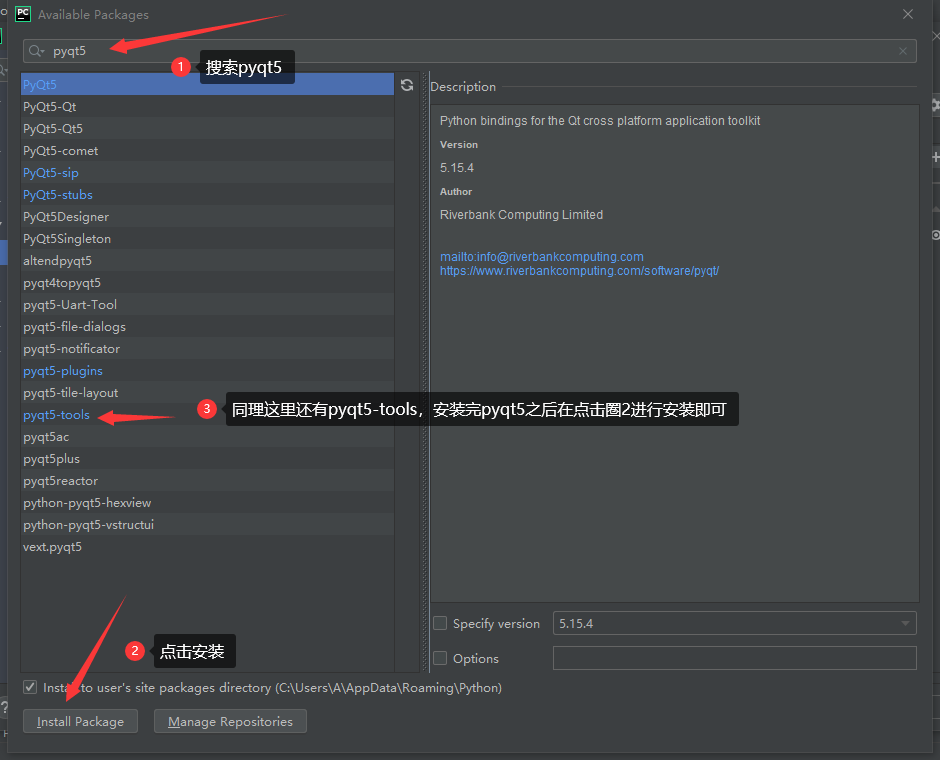Select pyqt5plus package
The image size is (940, 760).
pyautogui.click(x=207, y=459)
